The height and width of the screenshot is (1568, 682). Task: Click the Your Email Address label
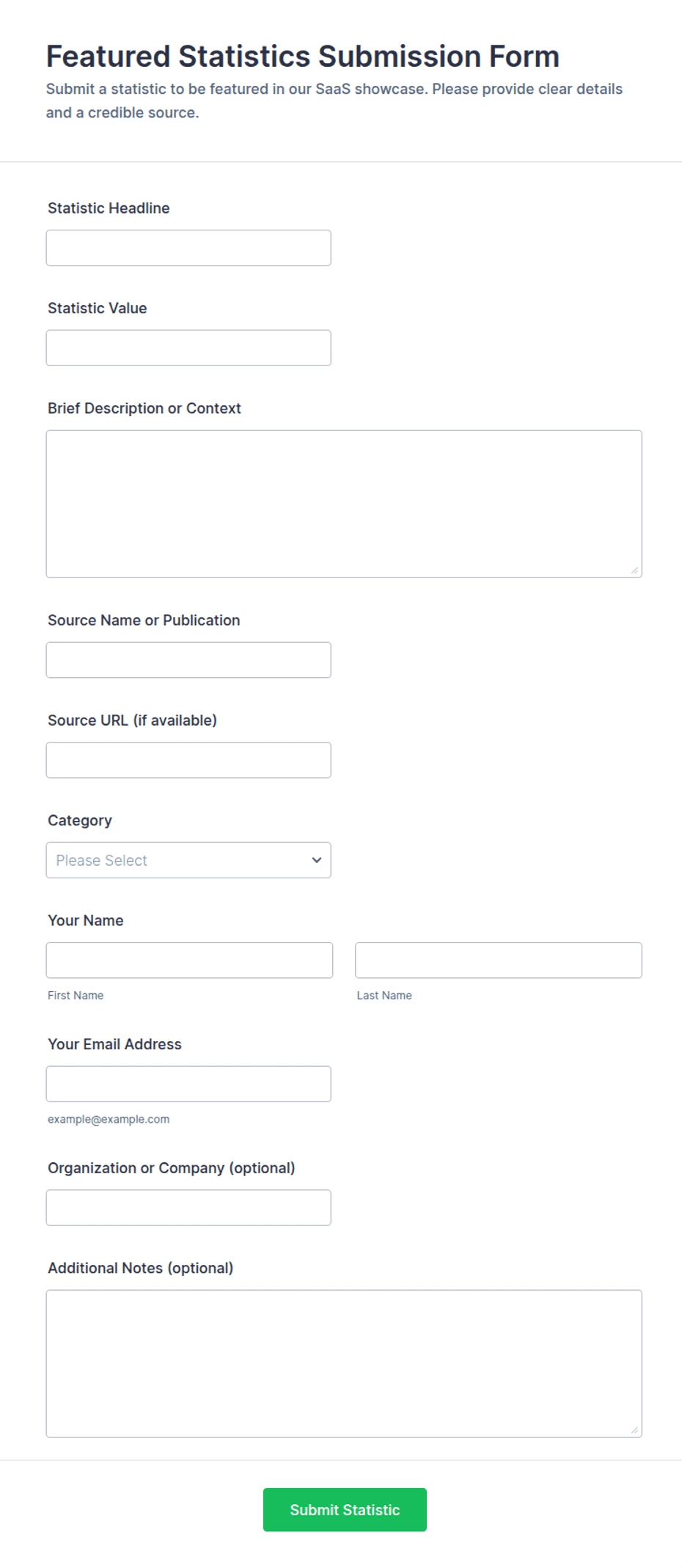click(114, 1044)
